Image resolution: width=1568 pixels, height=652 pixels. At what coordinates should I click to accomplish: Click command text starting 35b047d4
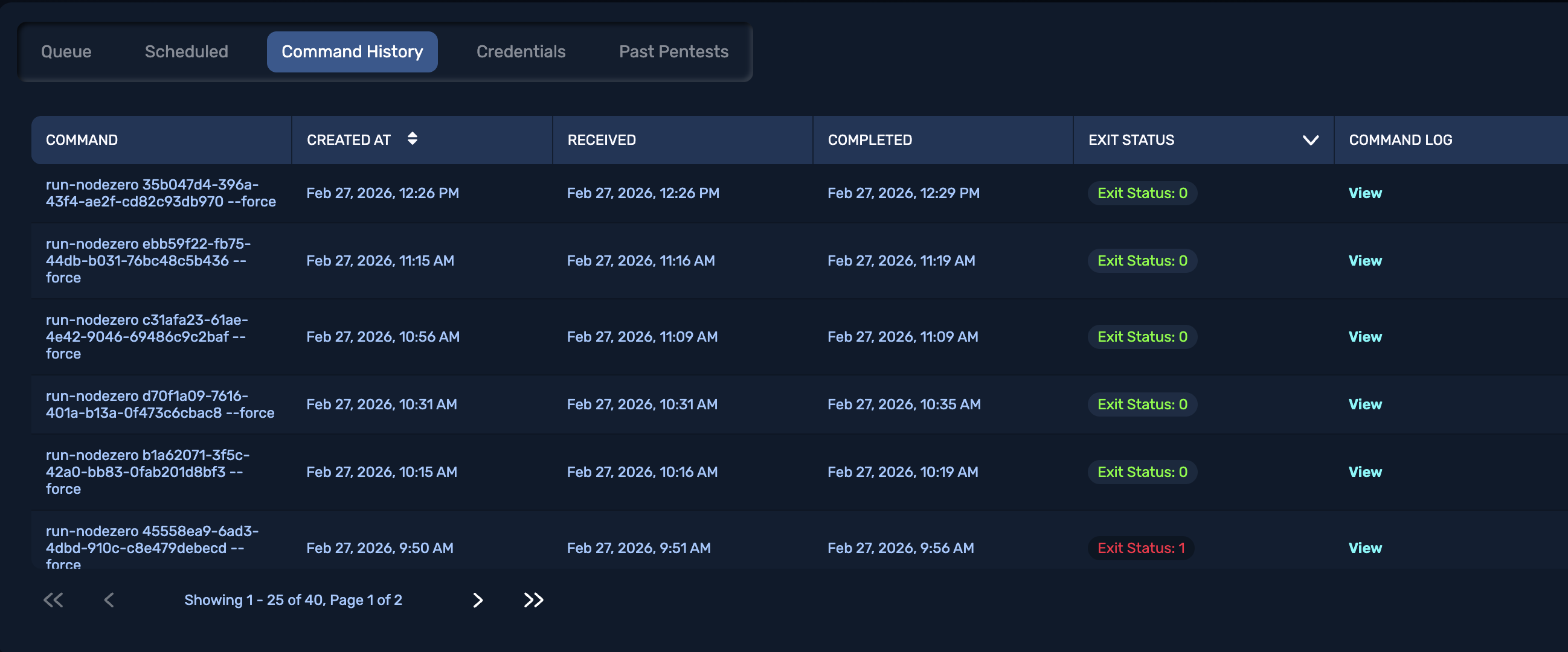pos(160,193)
